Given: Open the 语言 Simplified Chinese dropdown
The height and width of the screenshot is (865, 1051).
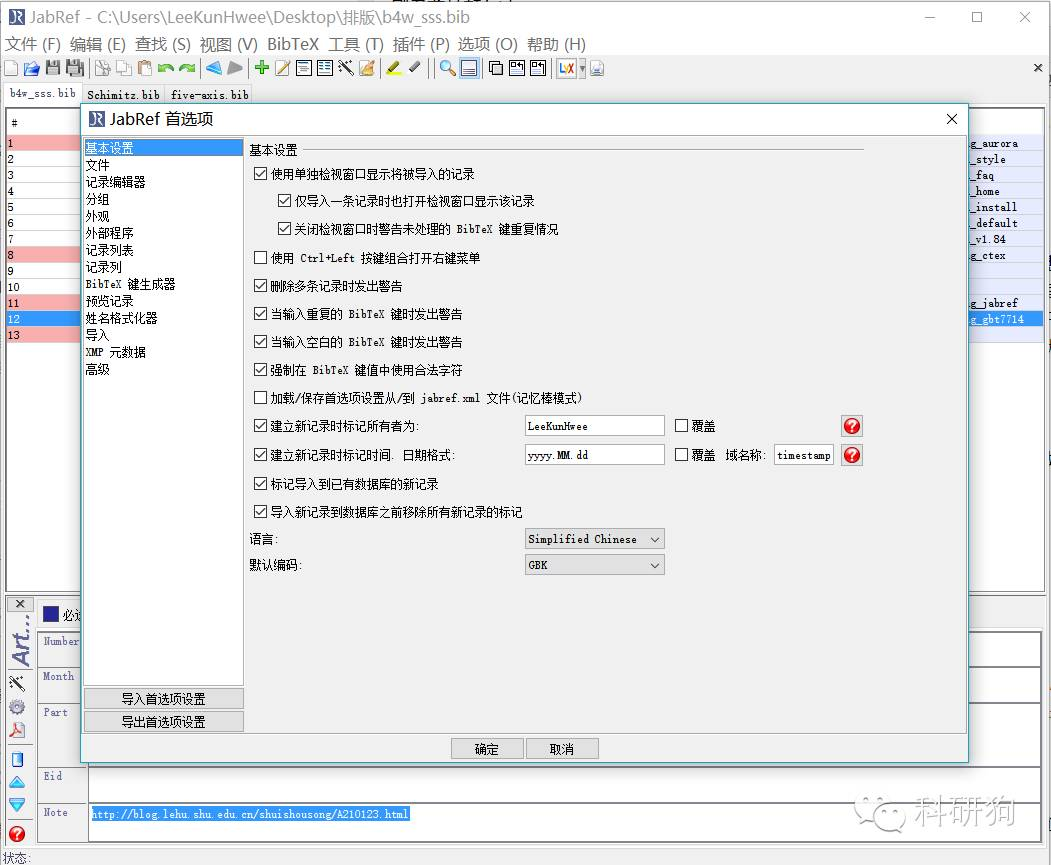Looking at the screenshot, I should point(595,539).
